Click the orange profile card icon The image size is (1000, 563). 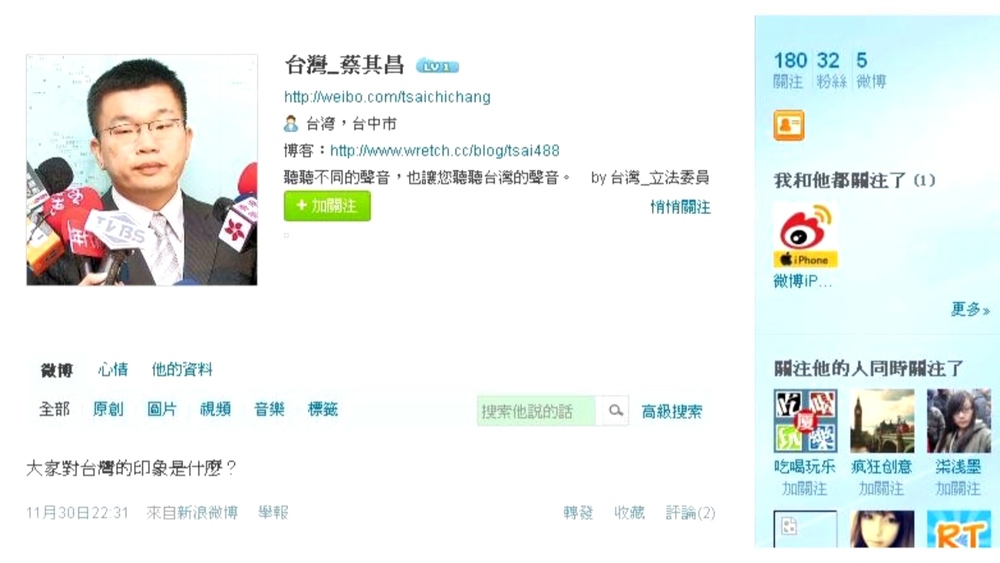tap(788, 125)
